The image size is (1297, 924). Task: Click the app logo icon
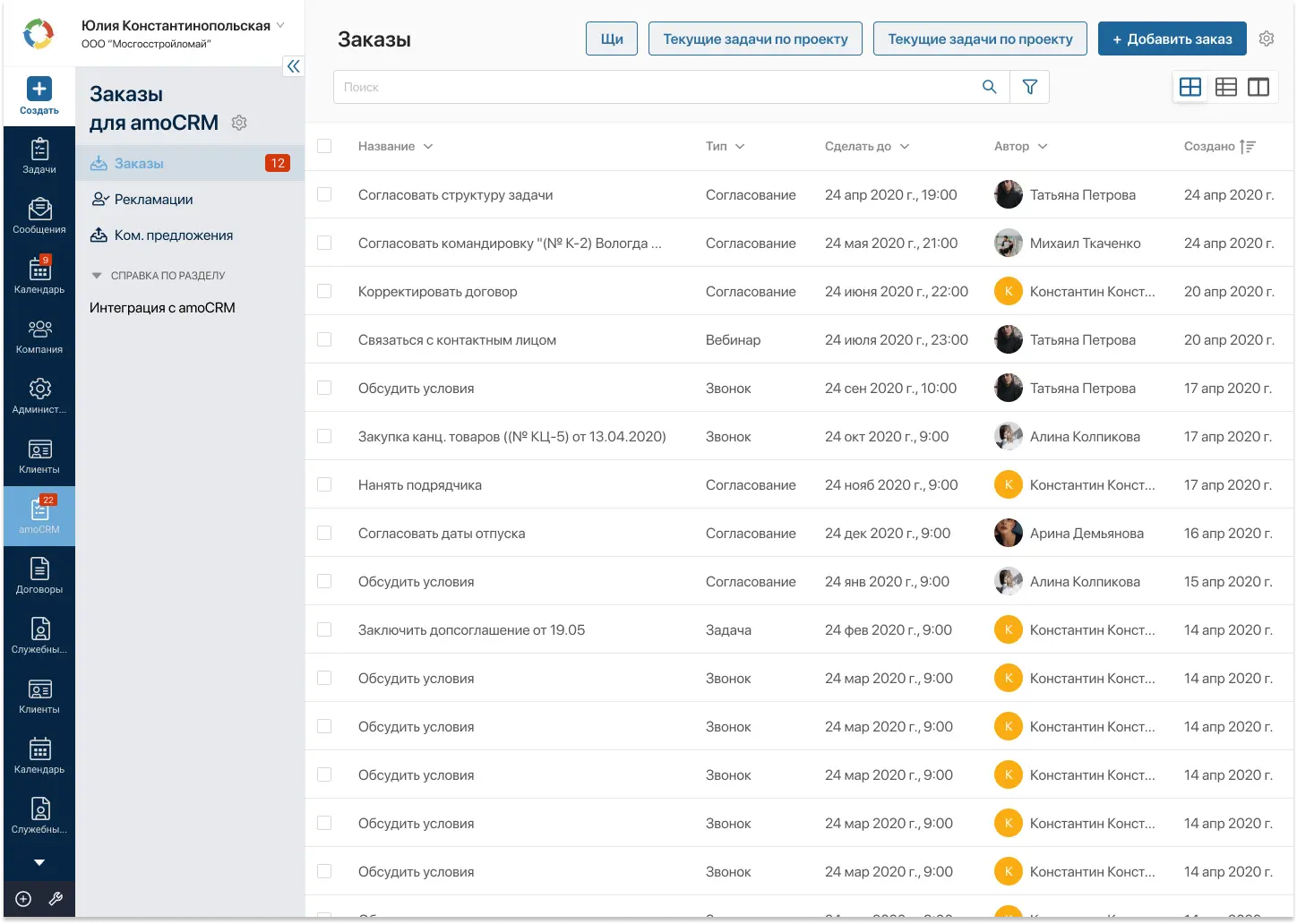pos(39,34)
